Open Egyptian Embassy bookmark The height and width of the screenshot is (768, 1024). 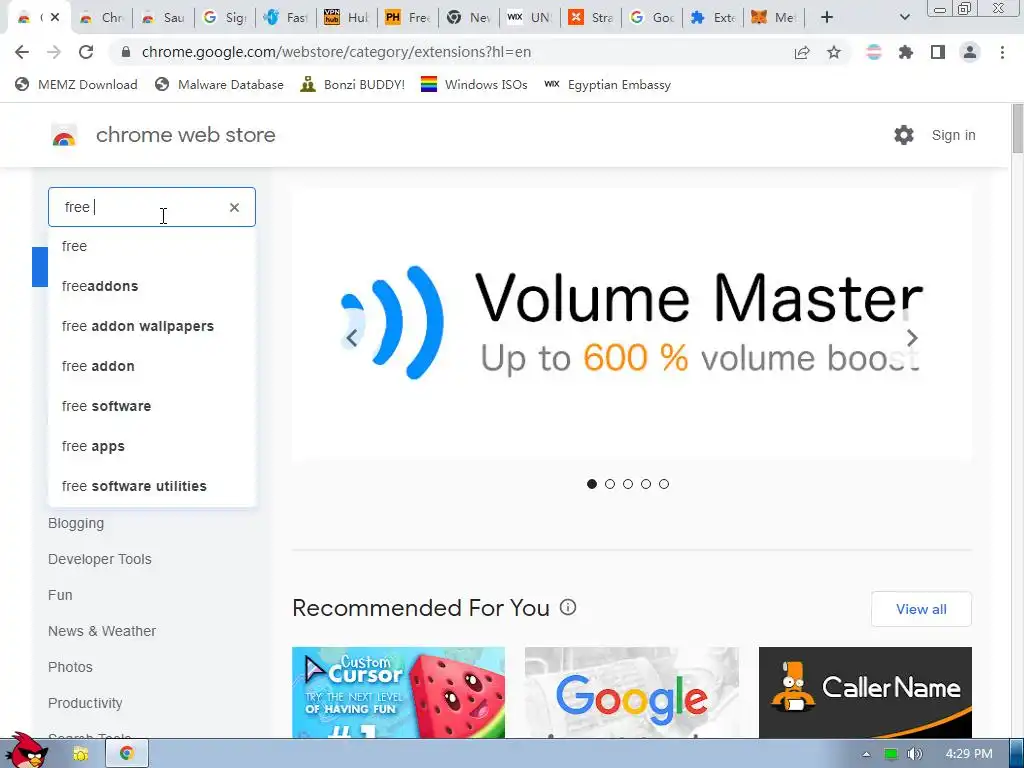pyautogui.click(x=607, y=85)
